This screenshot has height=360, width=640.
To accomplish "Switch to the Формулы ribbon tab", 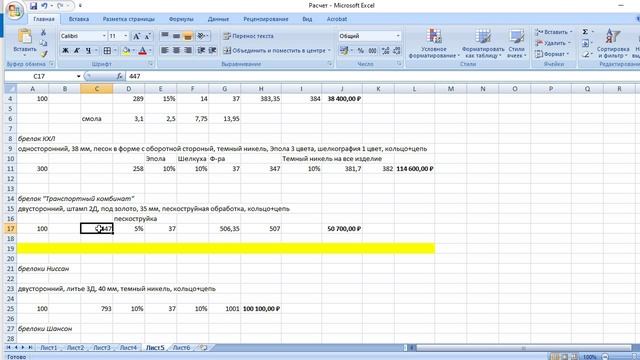I will pyautogui.click(x=181, y=19).
